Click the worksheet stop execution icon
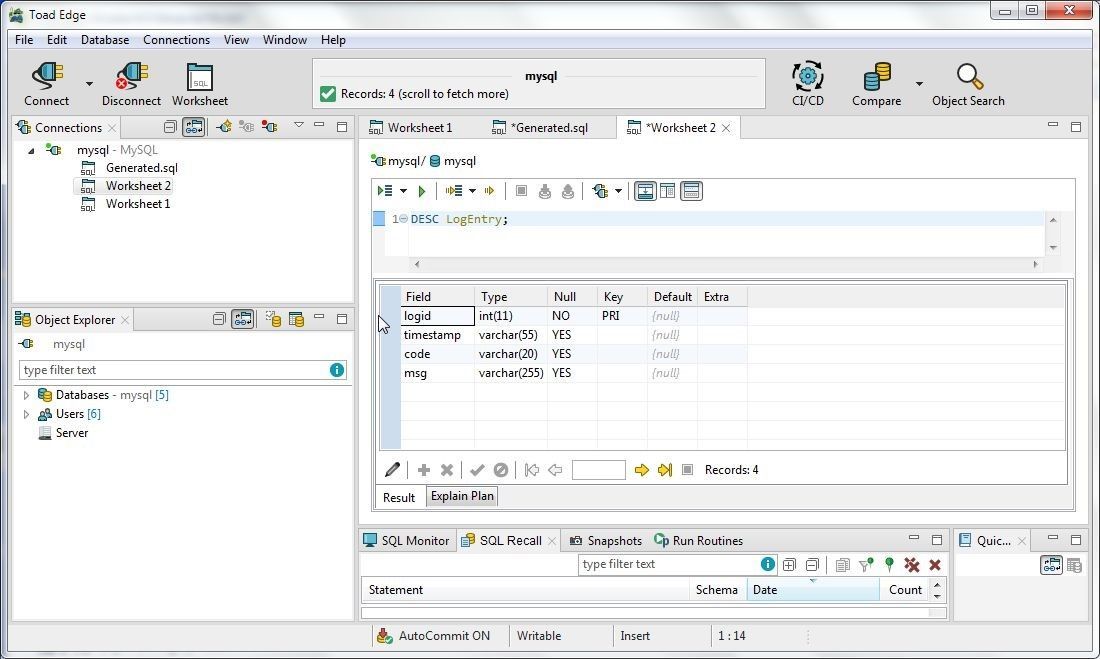The image size is (1100, 659). (x=521, y=191)
